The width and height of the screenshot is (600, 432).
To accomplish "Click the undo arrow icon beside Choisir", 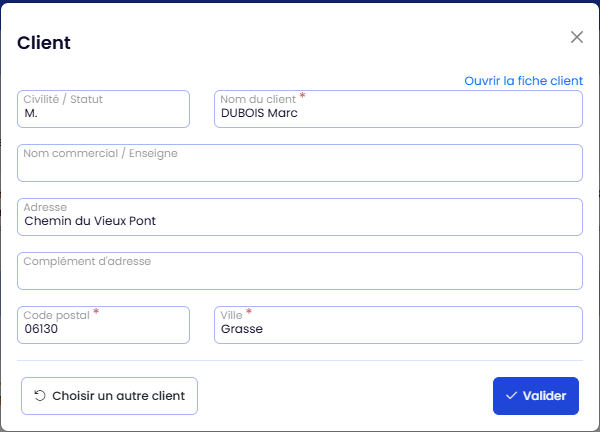I will [40, 396].
